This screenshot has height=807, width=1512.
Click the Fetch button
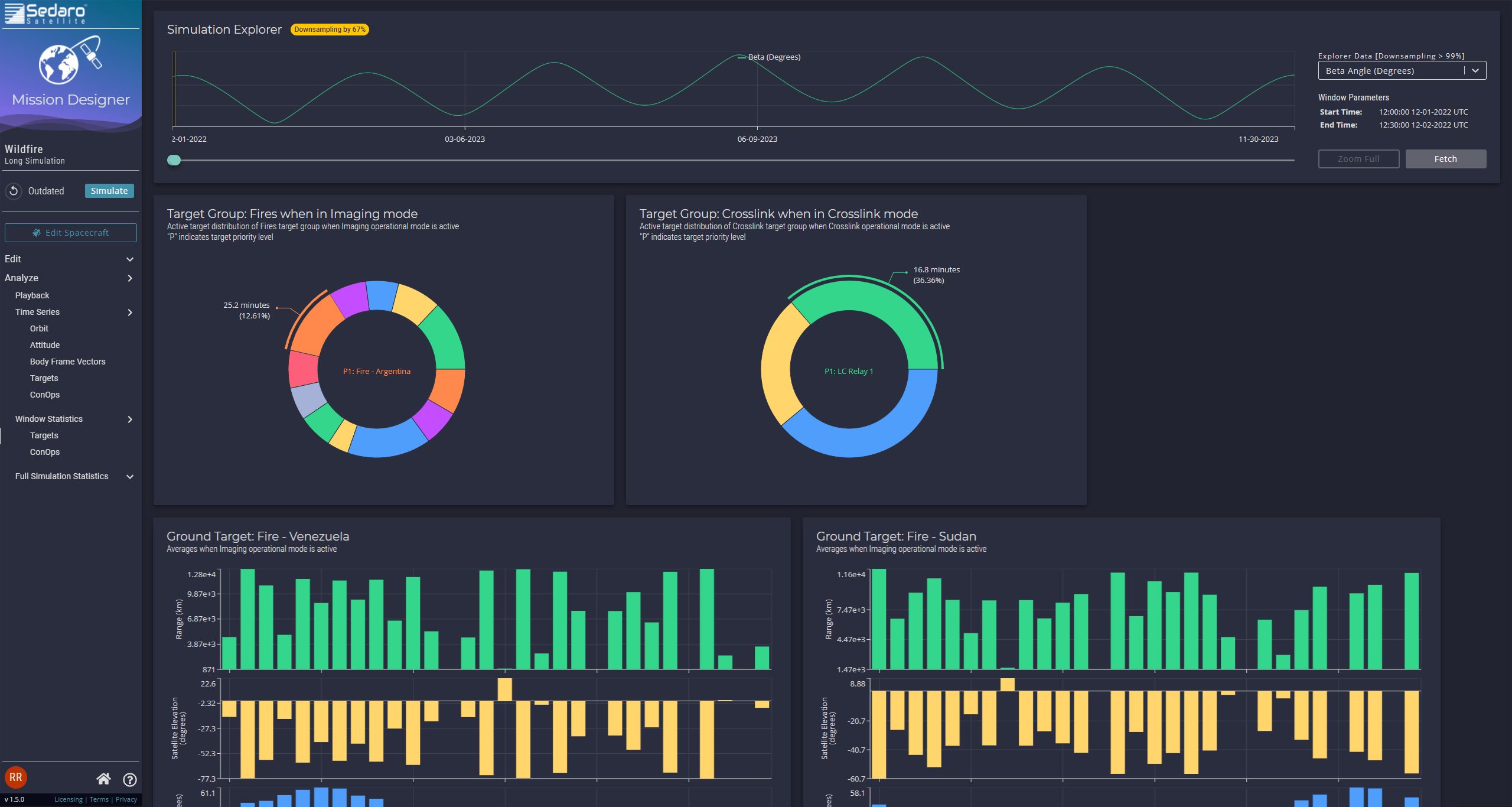pyautogui.click(x=1445, y=159)
